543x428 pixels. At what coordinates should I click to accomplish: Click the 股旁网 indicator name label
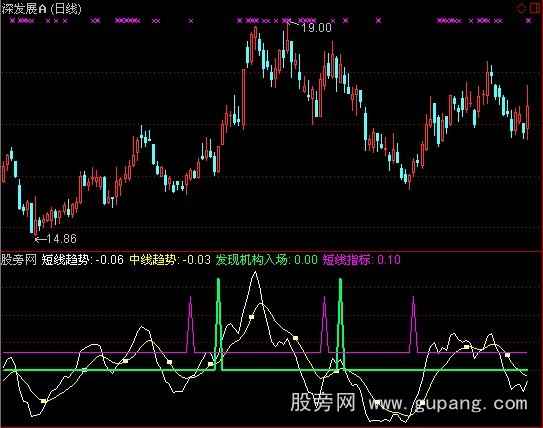(x=19, y=259)
